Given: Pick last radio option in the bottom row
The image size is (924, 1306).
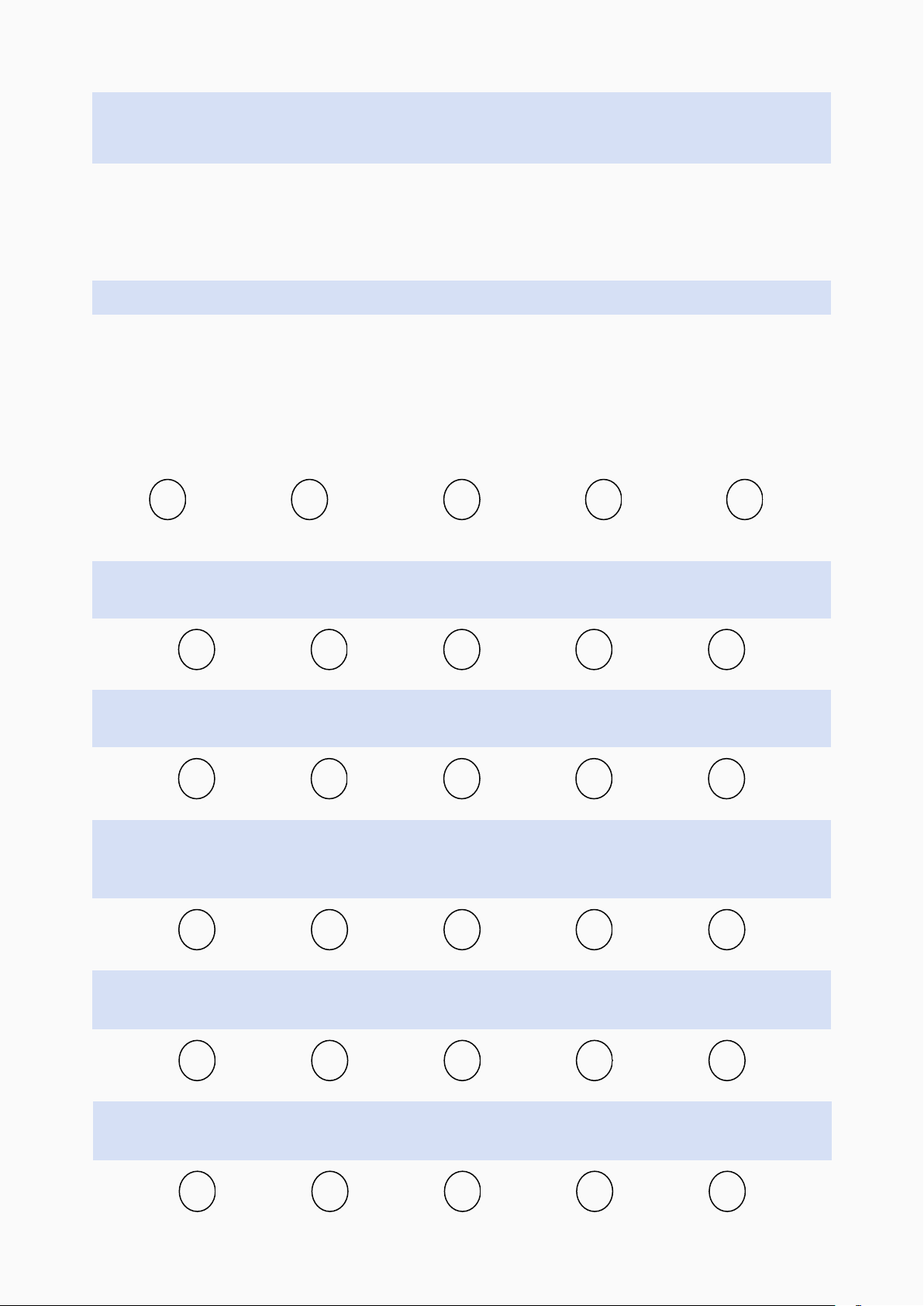Looking at the screenshot, I should [x=727, y=1191].
